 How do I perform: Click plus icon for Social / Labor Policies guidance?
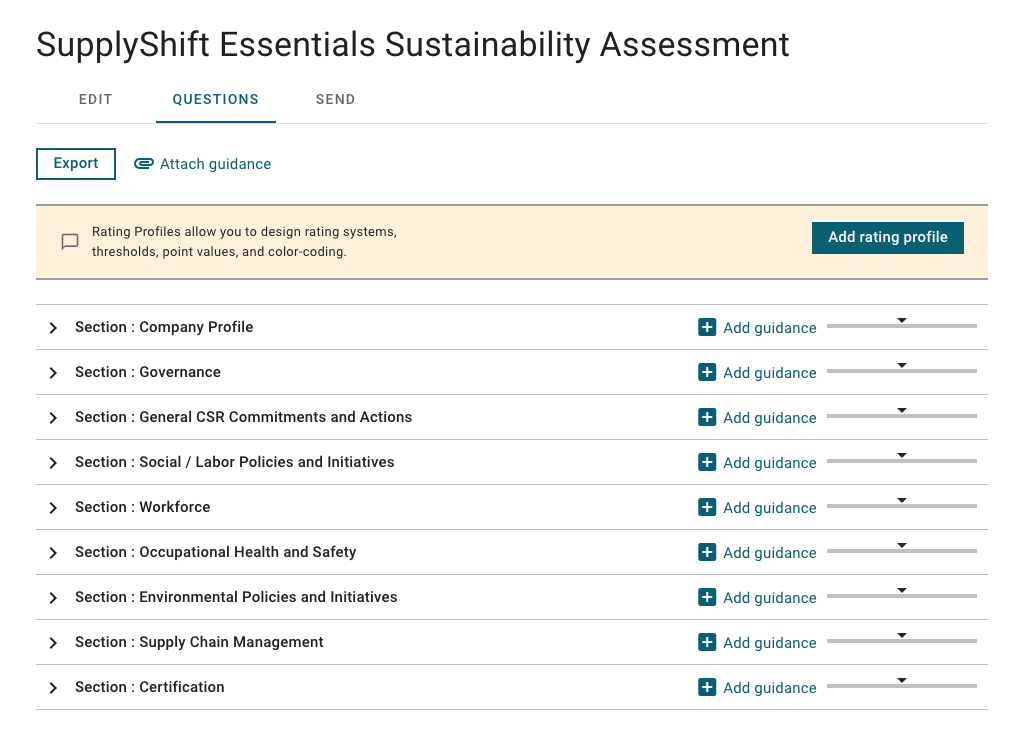(707, 462)
